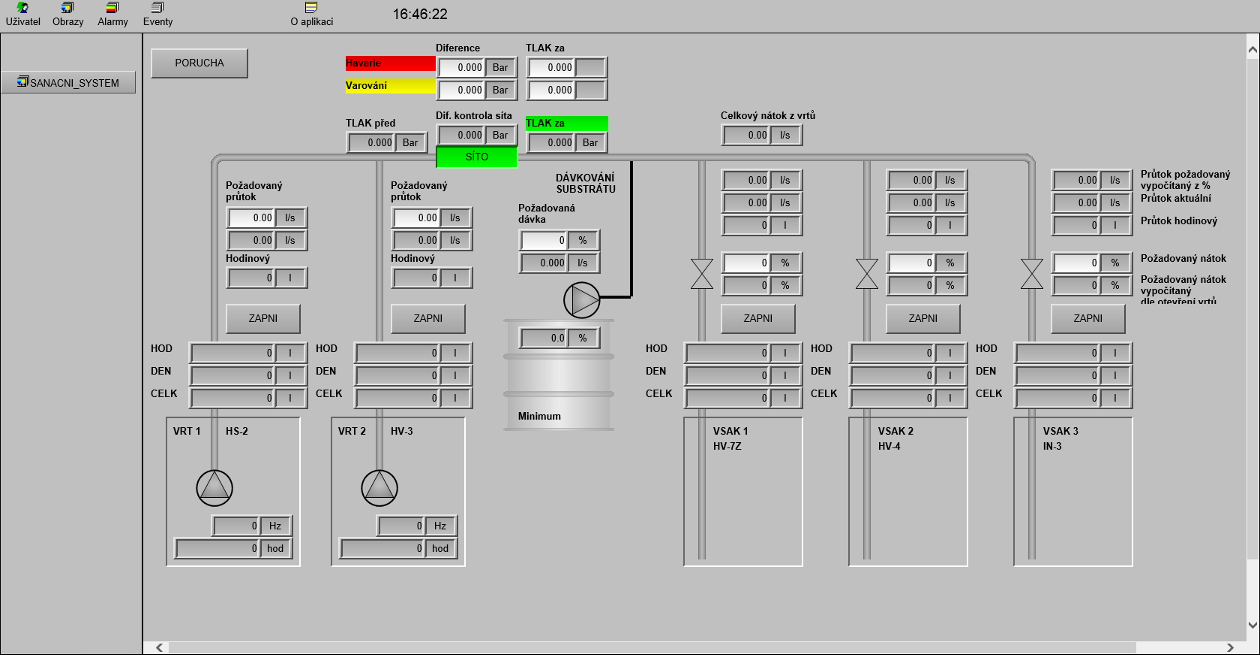Open the O aplikaci icon
The width and height of the screenshot is (1260, 655).
[312, 14]
